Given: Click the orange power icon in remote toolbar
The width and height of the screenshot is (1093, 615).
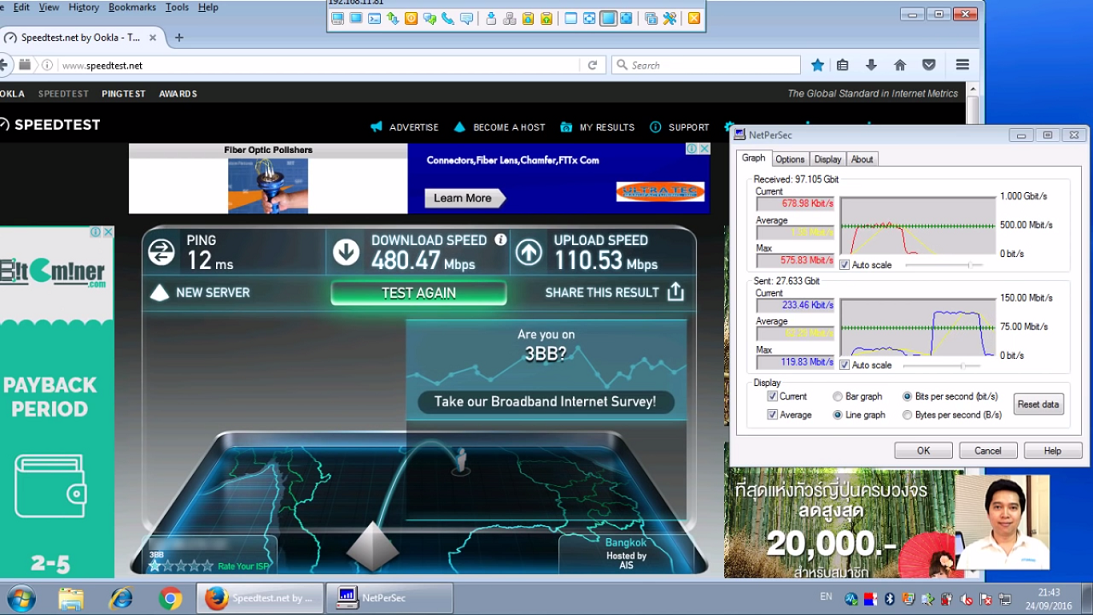Looking at the screenshot, I should point(411,19).
